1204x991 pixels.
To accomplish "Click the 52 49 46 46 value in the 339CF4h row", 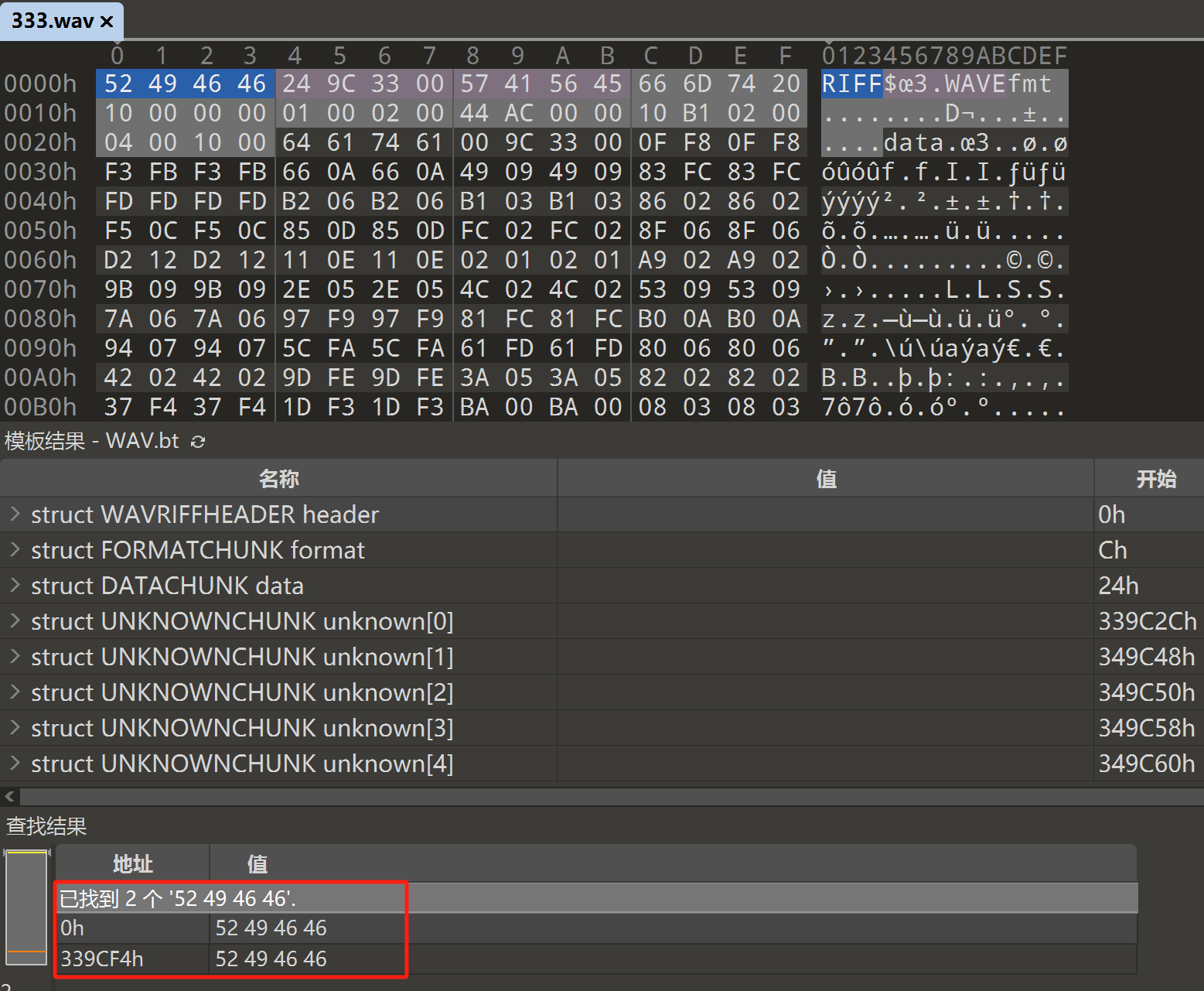I will (x=271, y=959).
